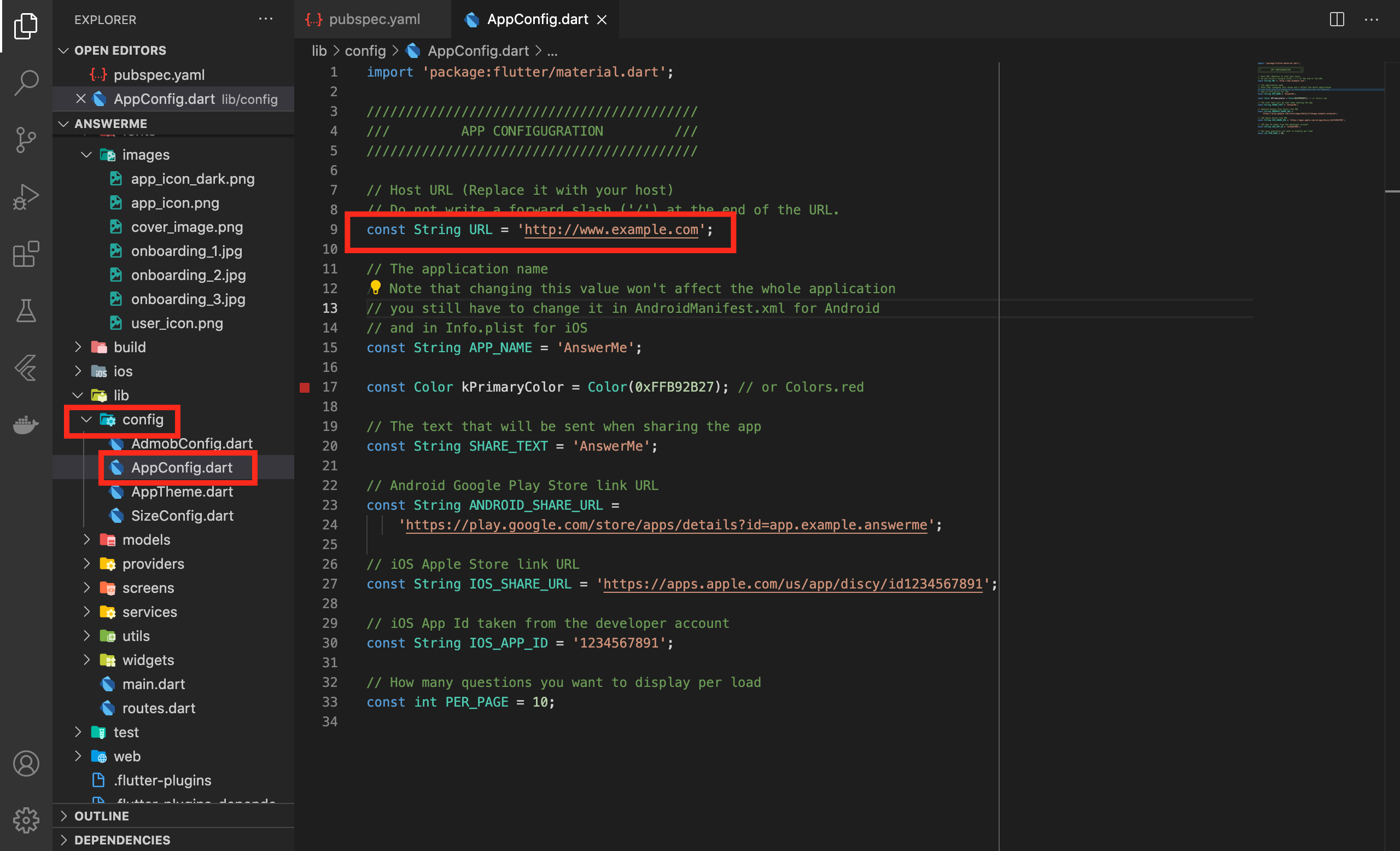The width and height of the screenshot is (1400, 851).
Task: Click line number 17 in gutter
Action: pos(330,387)
